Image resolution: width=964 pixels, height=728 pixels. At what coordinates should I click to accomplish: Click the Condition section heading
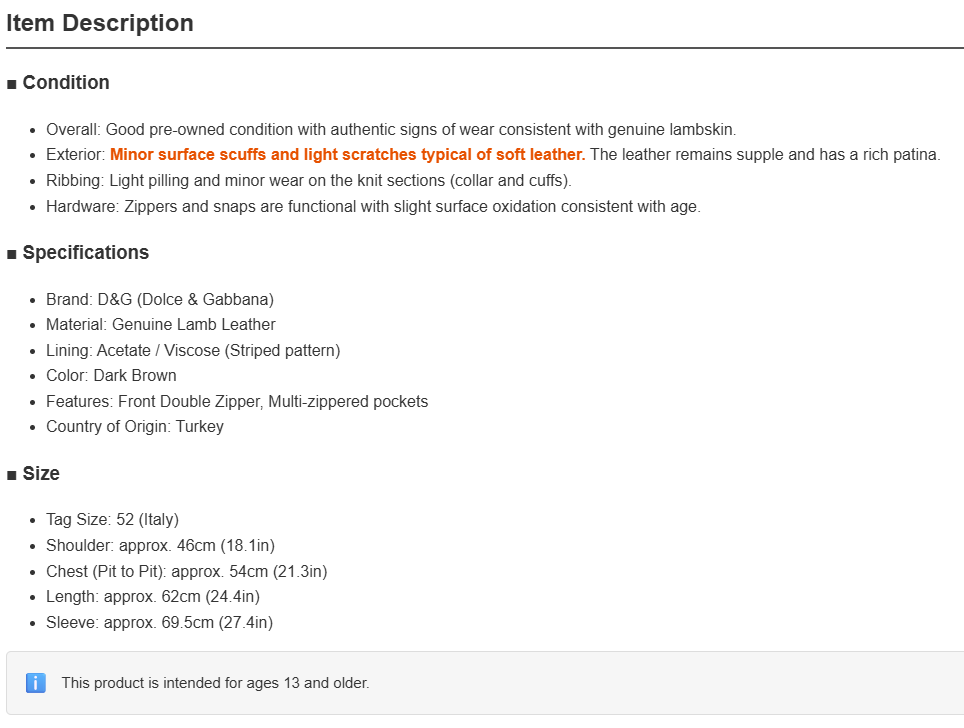click(x=66, y=82)
